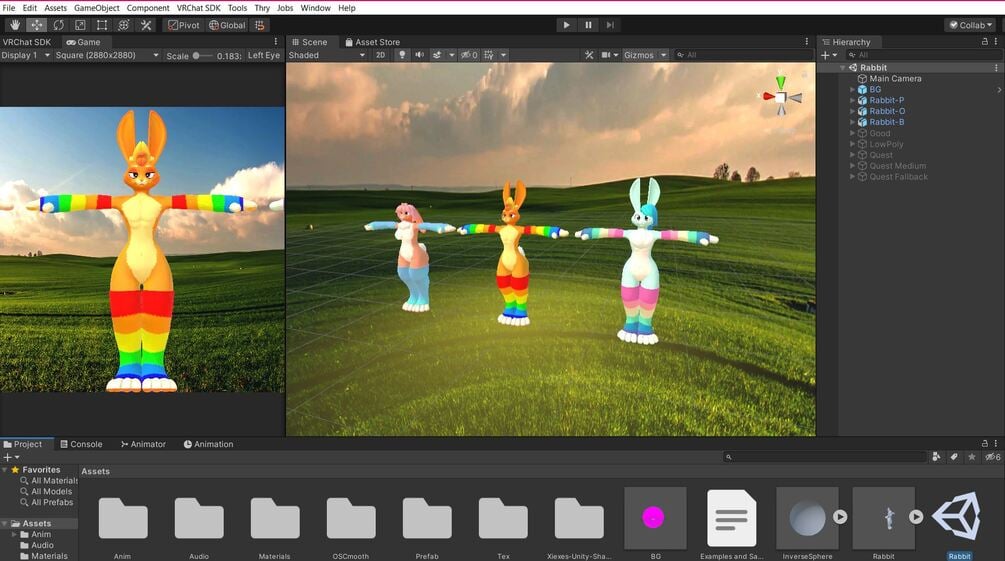
Task: Select the Hand tool in toolbar
Action: coord(15,25)
